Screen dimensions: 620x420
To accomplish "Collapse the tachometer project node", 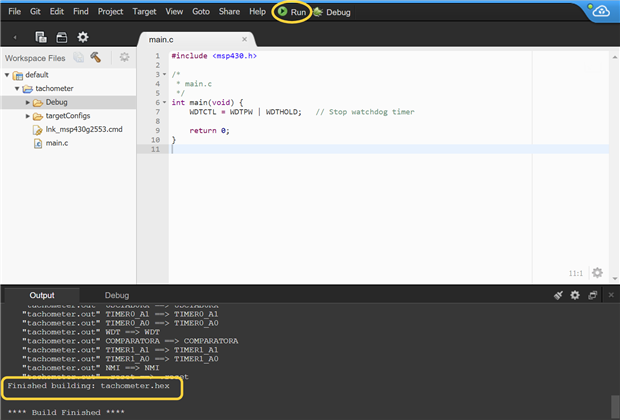I will click(x=17, y=88).
